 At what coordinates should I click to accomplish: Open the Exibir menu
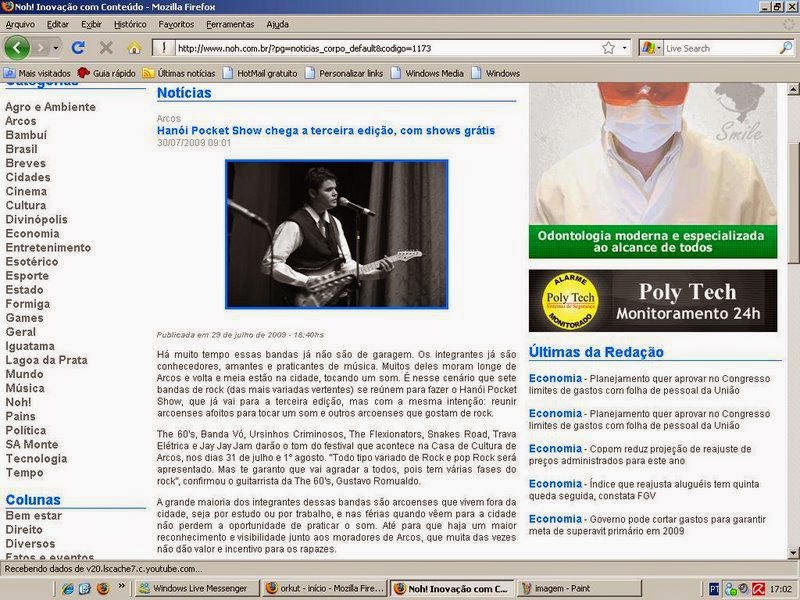pos(91,24)
